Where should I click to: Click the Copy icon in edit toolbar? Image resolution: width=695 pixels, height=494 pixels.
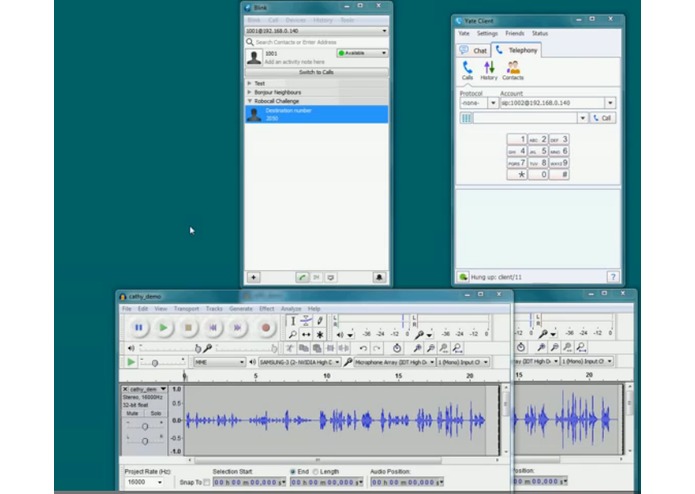[x=304, y=348]
